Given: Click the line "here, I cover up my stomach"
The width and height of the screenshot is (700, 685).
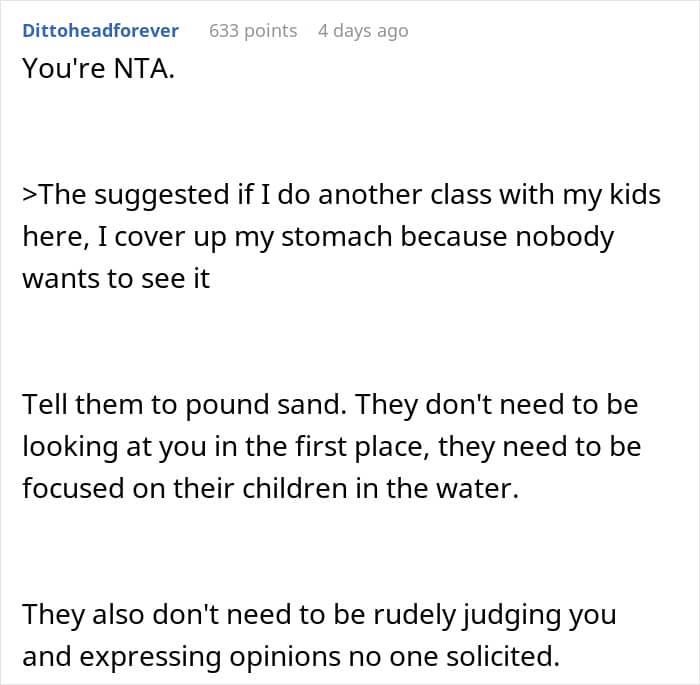Looking at the screenshot, I should 318,236.
